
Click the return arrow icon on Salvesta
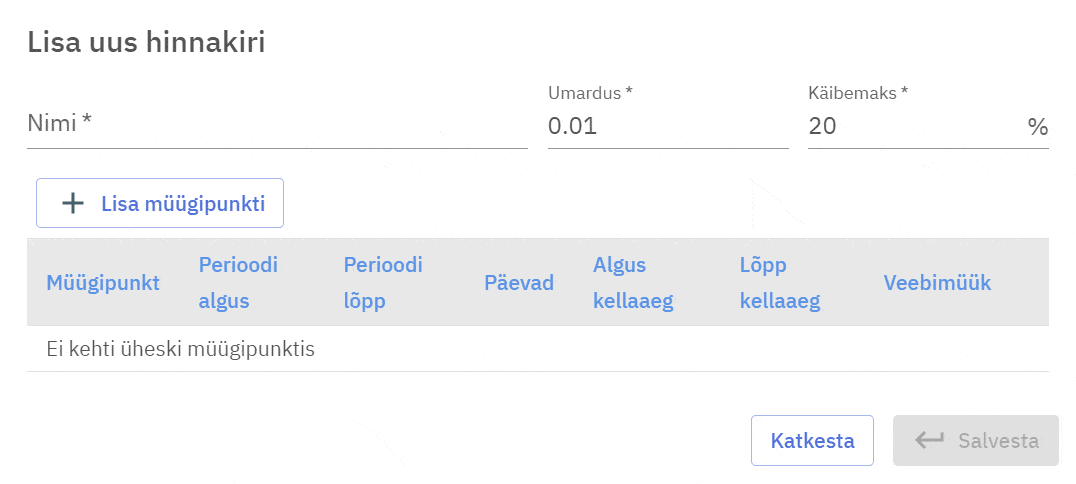tap(929, 441)
